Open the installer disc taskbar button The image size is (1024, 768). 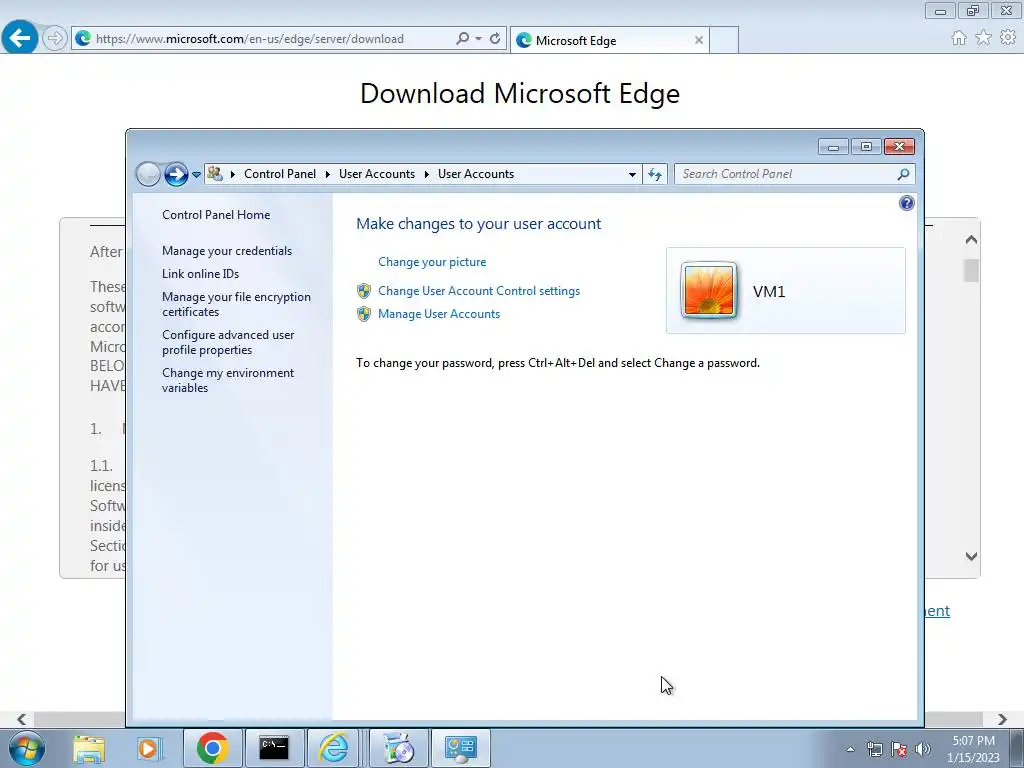pos(399,748)
